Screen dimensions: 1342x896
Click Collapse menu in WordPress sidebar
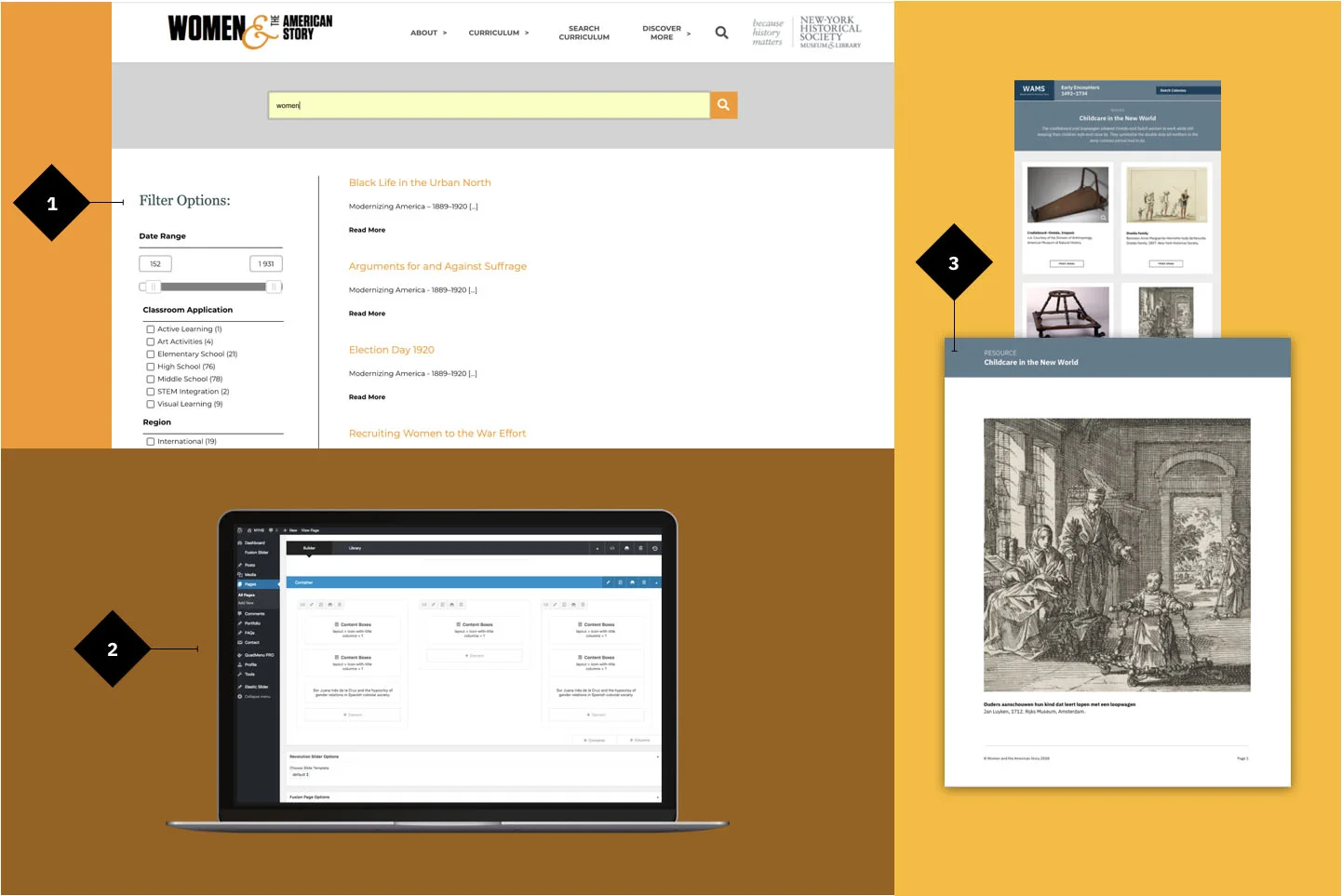(254, 696)
